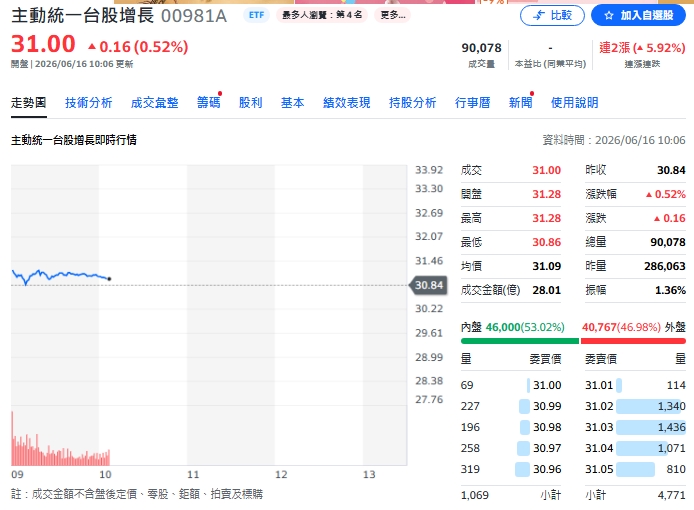Expand the 更多... tags pill

click(393, 15)
